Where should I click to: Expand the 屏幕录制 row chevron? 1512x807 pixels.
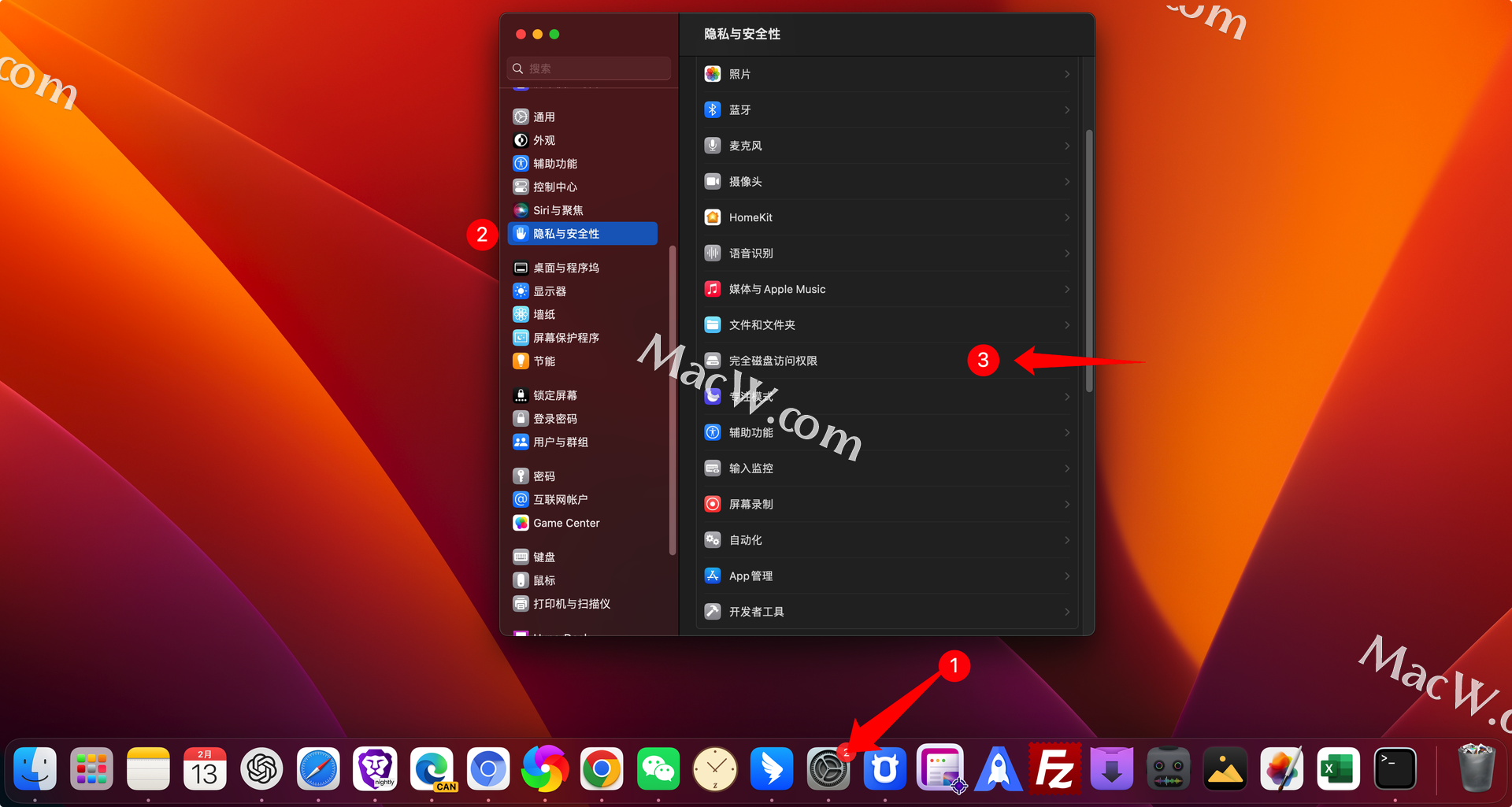(x=1067, y=504)
